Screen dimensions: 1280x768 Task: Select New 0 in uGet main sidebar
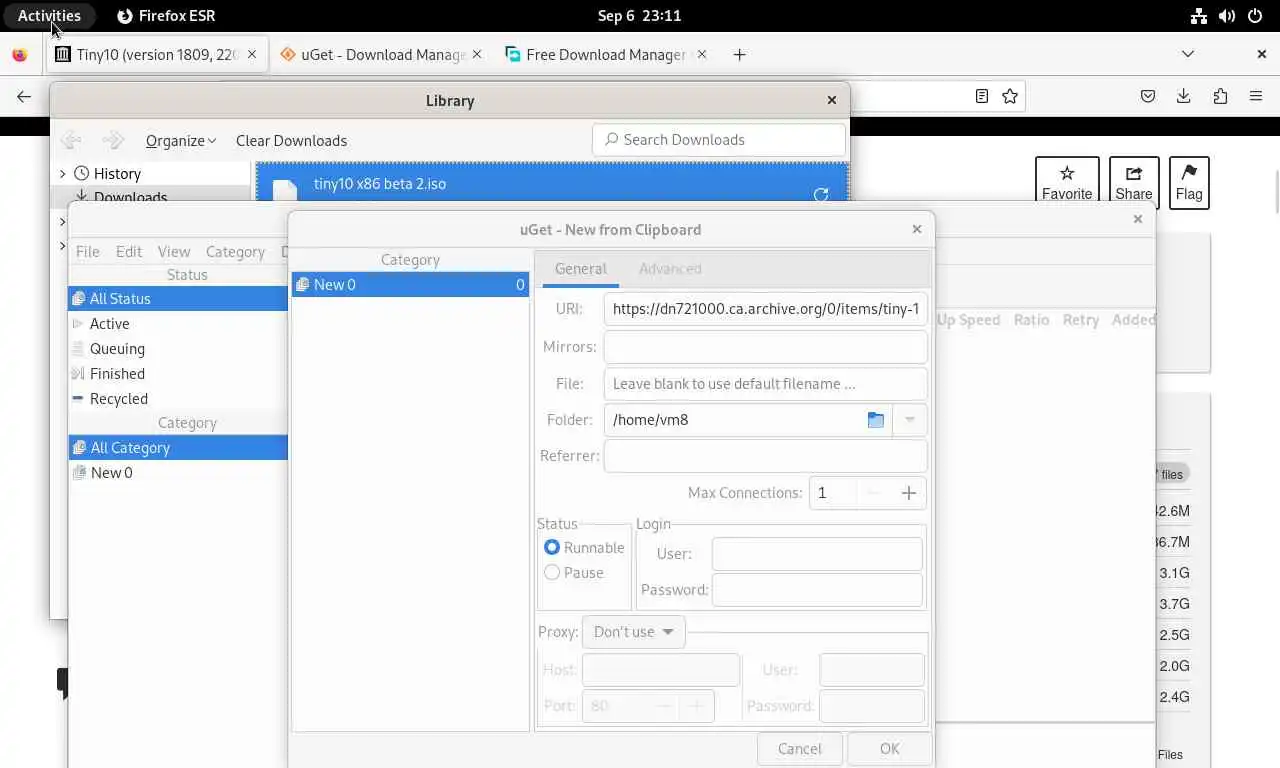tap(178, 473)
